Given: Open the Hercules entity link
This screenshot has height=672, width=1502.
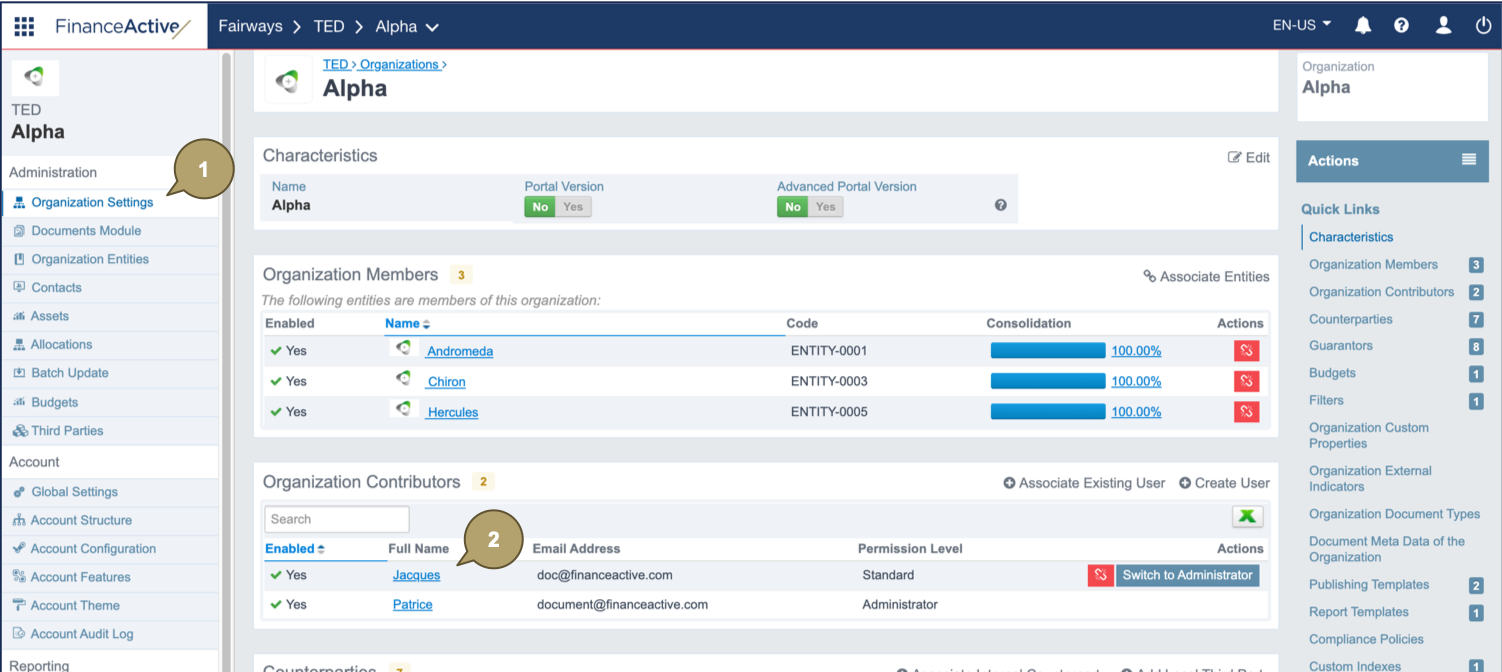Looking at the screenshot, I should coord(452,412).
